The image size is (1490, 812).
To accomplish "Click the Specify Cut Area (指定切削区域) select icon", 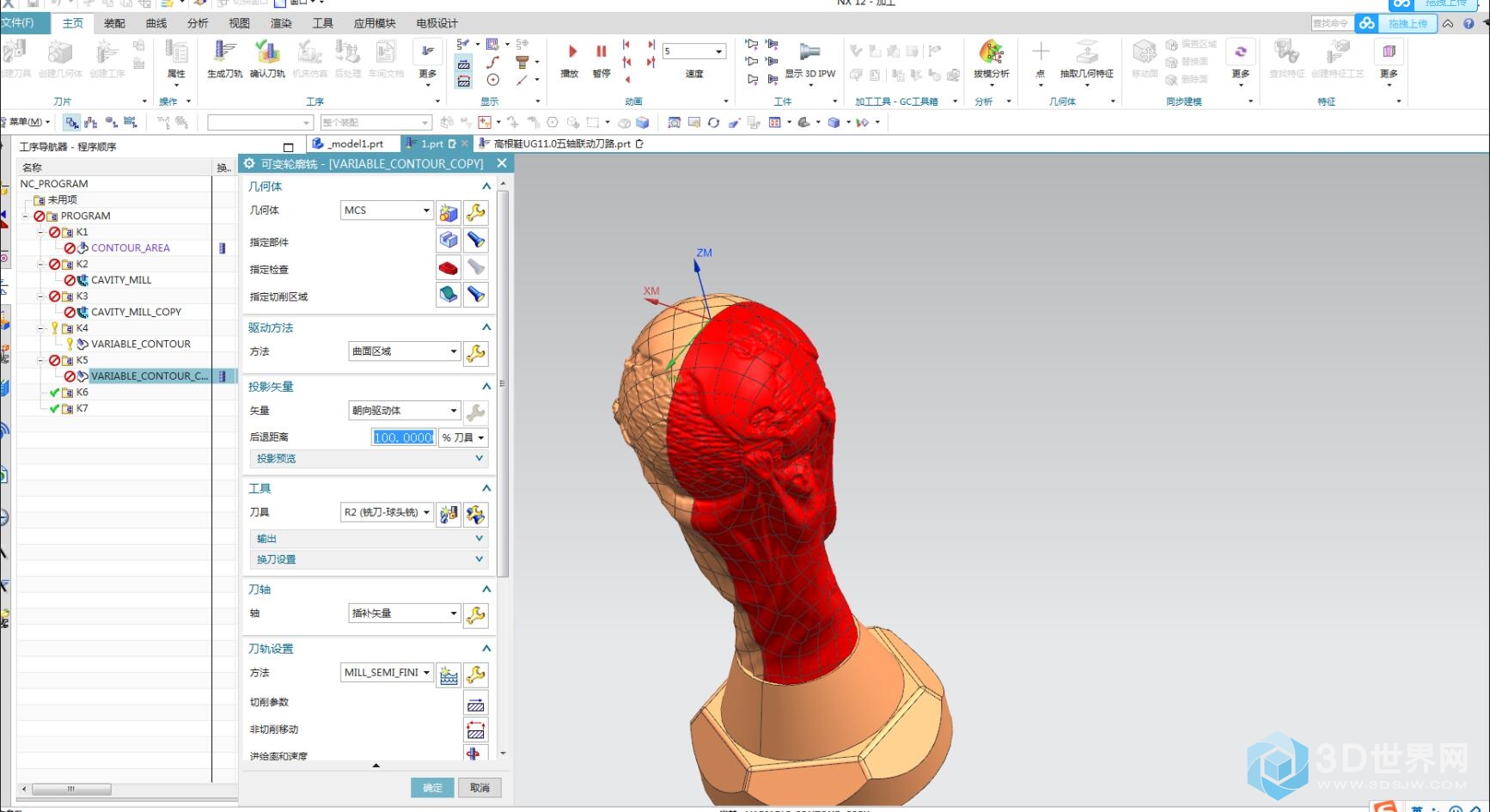I will 449,296.
